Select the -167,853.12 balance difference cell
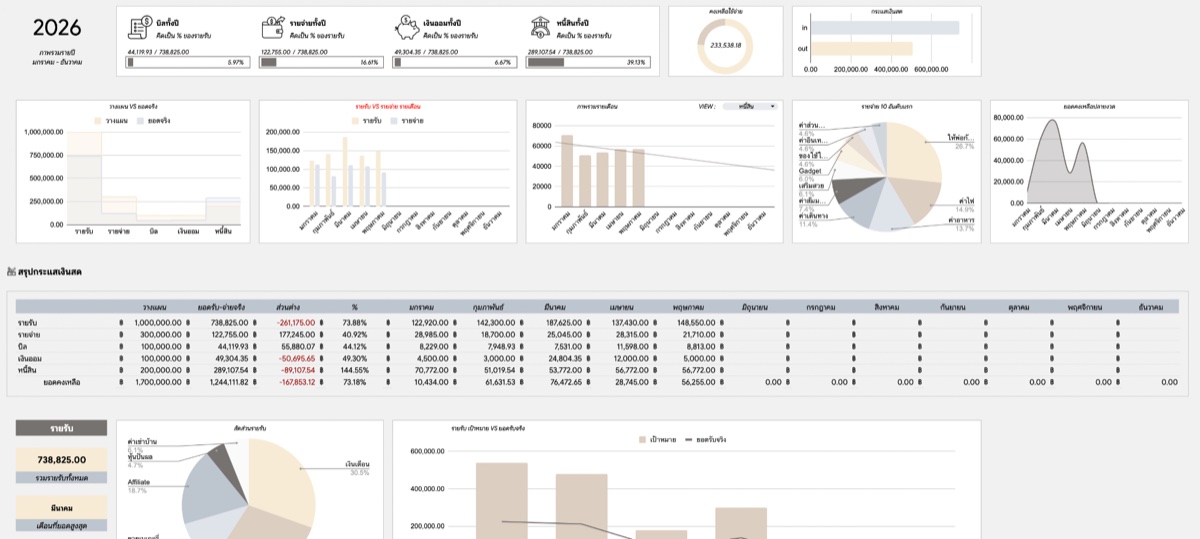This screenshot has height=539, width=1200. point(296,382)
